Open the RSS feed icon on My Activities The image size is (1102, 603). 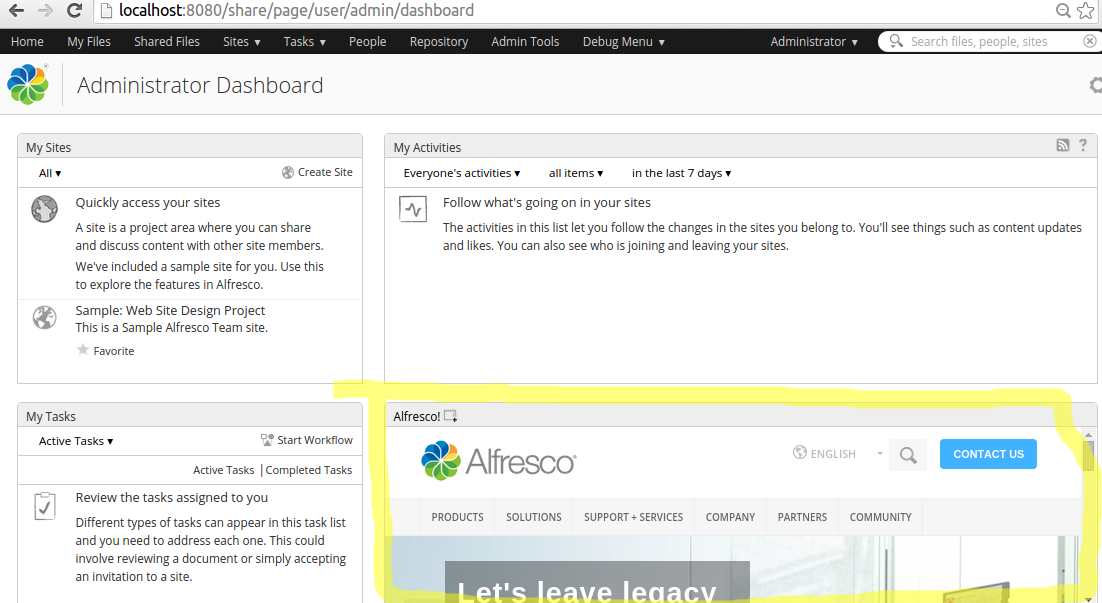click(1062, 145)
